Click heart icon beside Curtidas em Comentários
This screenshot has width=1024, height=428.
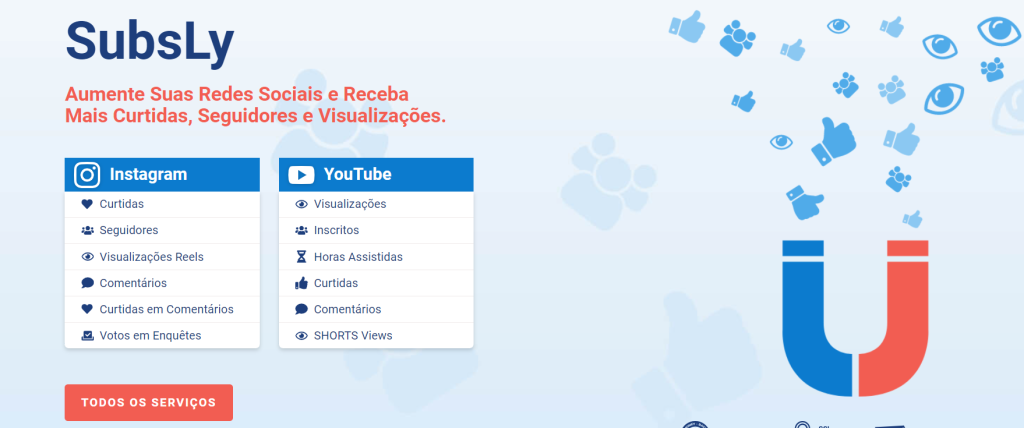click(x=88, y=309)
